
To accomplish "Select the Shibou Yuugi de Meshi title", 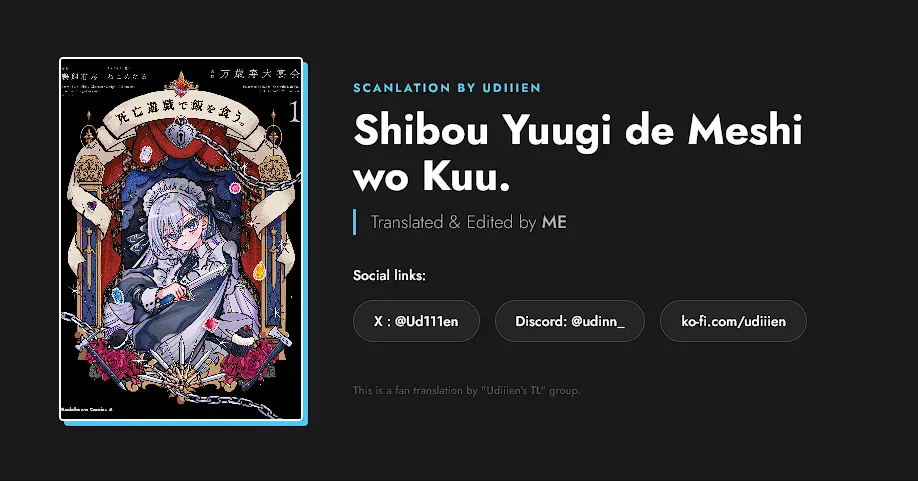I will click(x=577, y=152).
